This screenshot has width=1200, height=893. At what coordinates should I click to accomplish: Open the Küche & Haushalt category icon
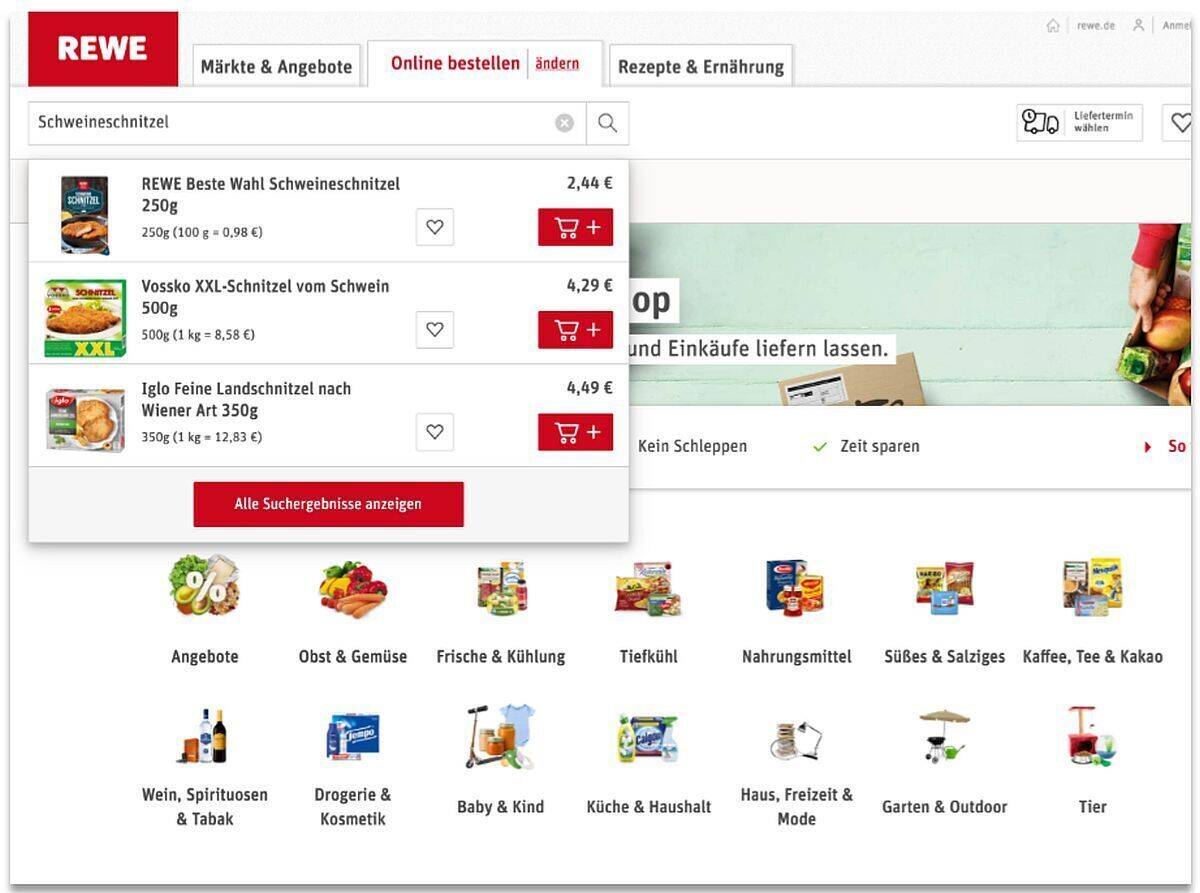648,739
